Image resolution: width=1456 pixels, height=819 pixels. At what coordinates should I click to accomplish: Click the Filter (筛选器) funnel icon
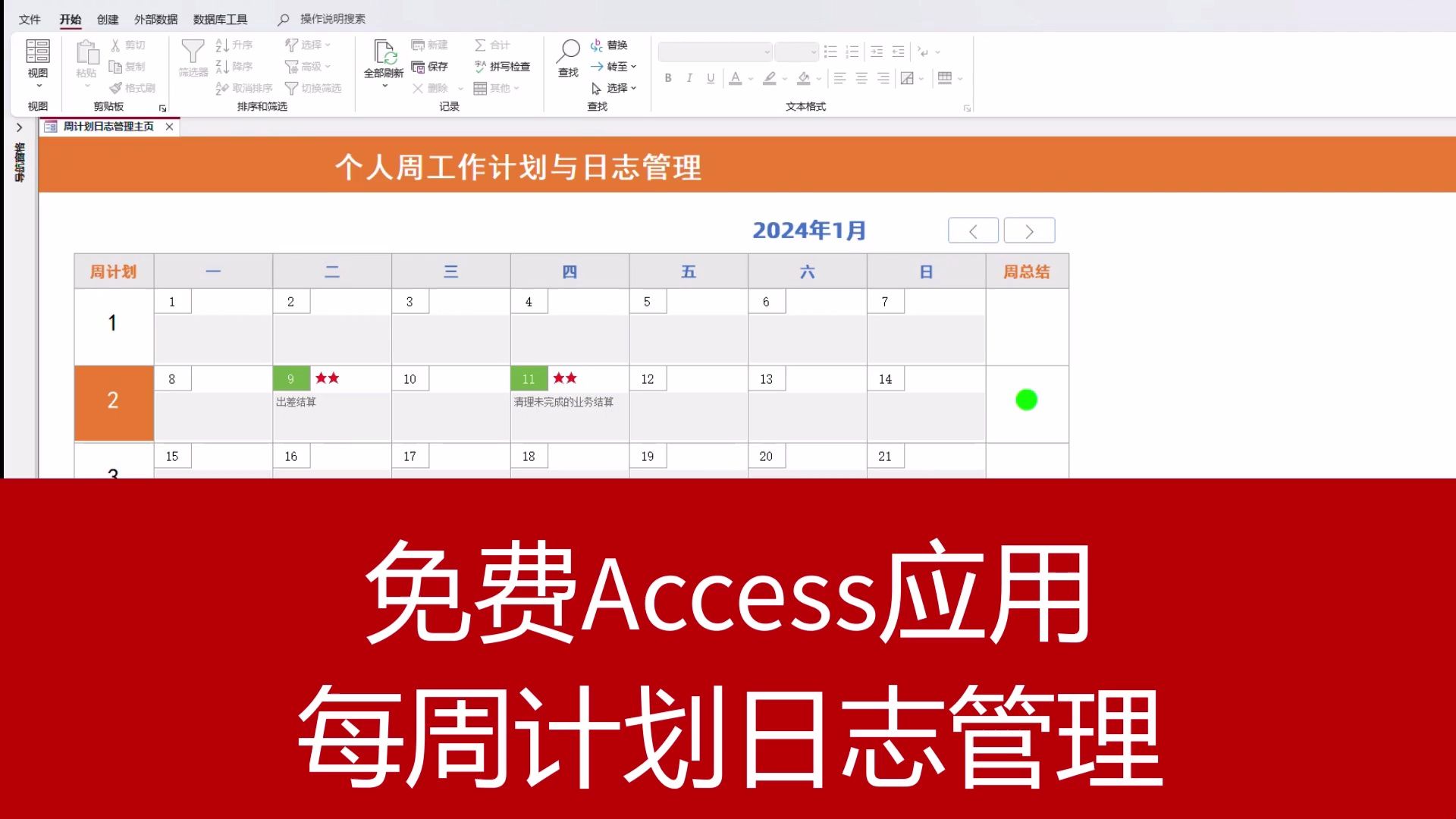[193, 52]
